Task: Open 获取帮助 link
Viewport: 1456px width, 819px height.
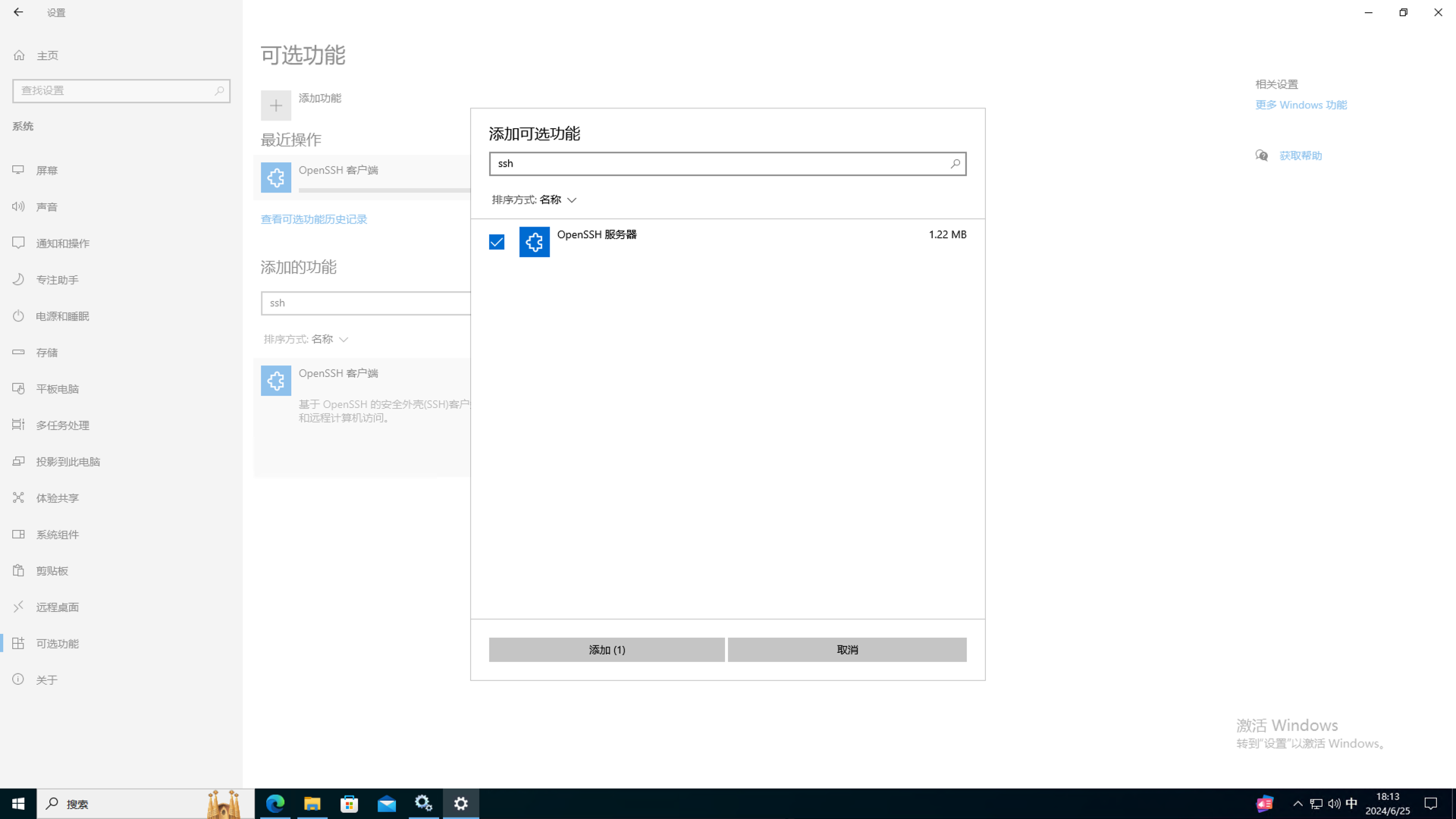Action: tap(1301, 155)
